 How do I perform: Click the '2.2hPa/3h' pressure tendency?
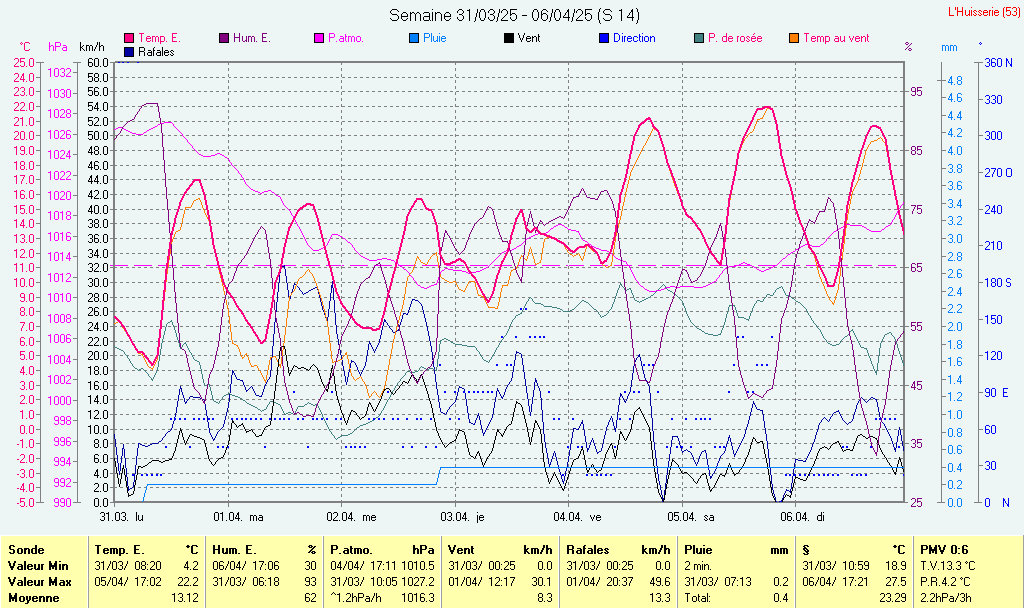coord(945,598)
